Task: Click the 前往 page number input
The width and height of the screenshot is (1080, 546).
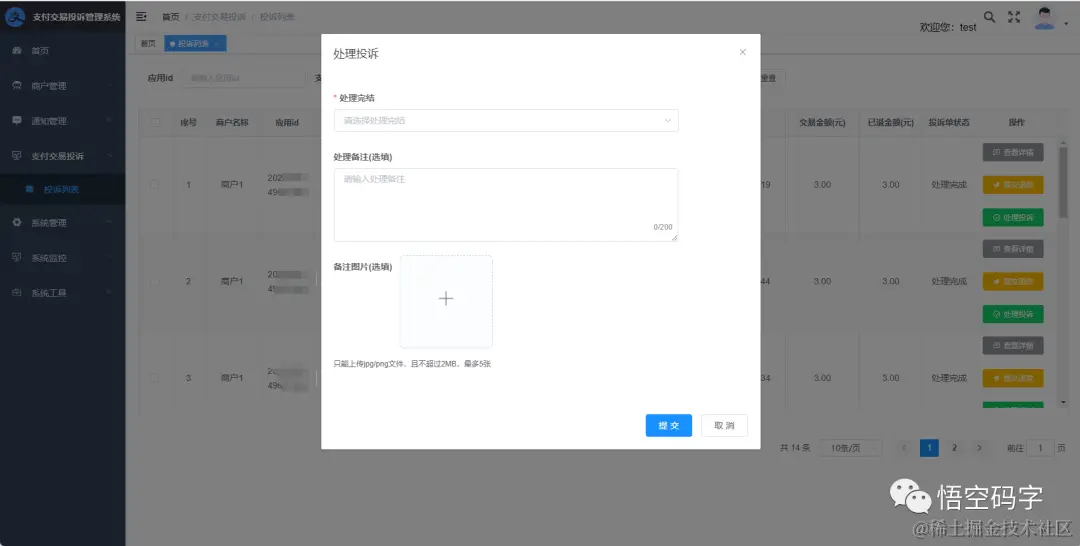Action: click(x=1041, y=448)
